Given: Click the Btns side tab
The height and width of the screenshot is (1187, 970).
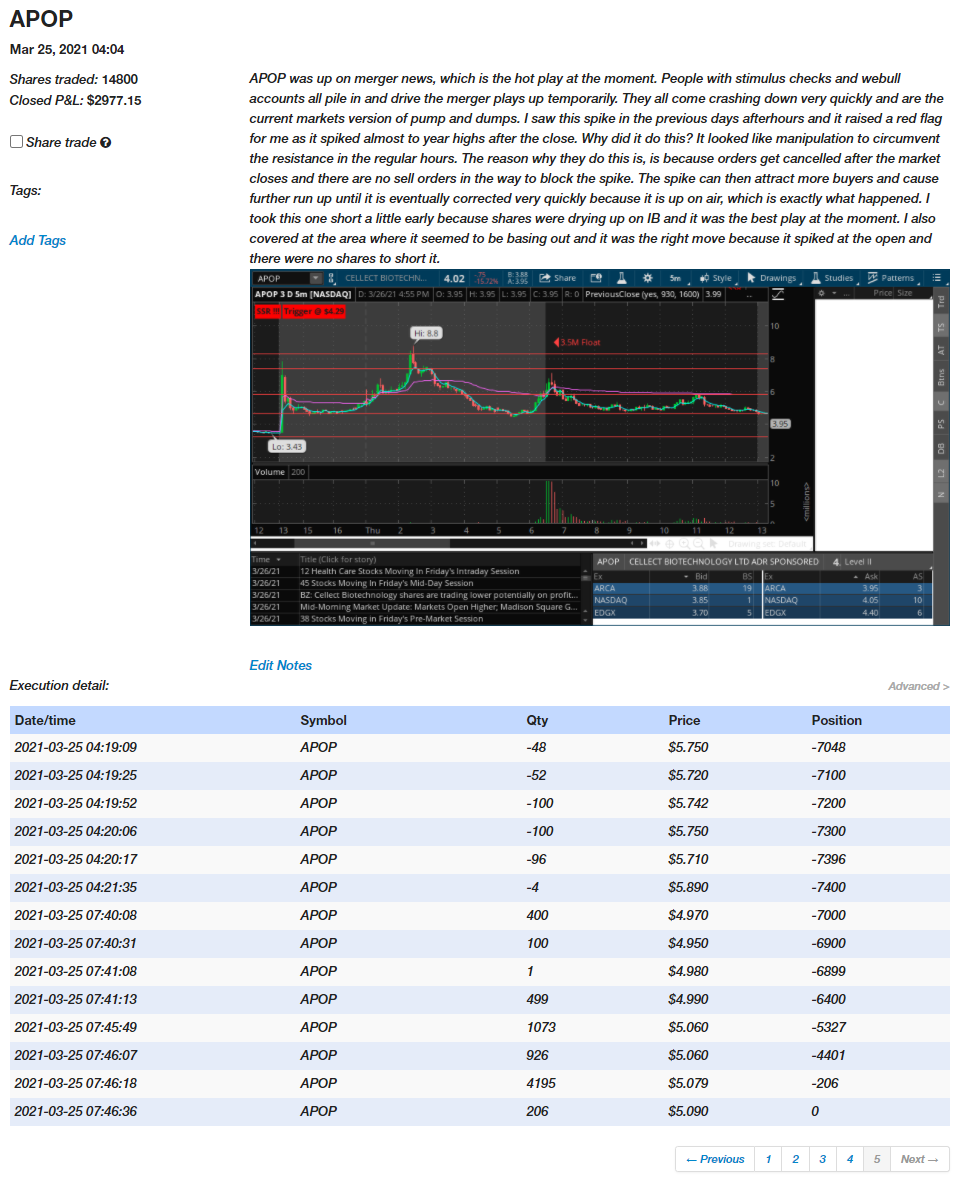Looking at the screenshot, I should tap(941, 376).
